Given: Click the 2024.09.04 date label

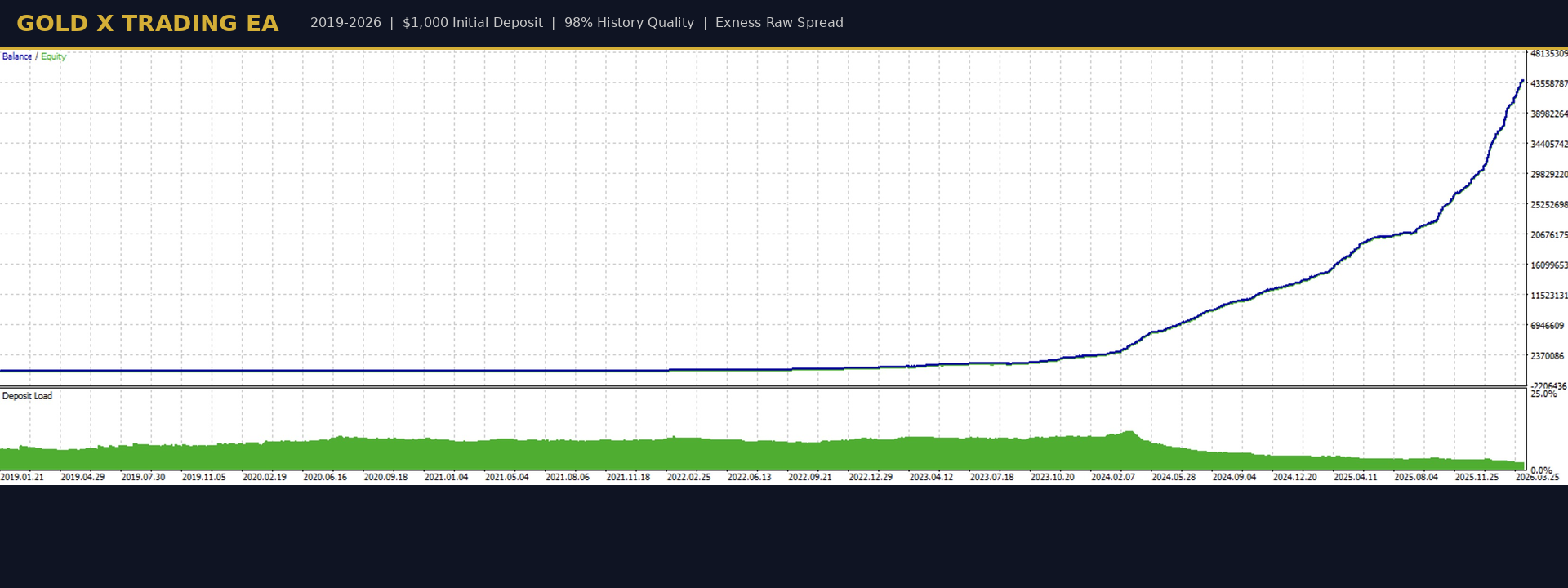Looking at the screenshot, I should pyautogui.click(x=1234, y=478).
